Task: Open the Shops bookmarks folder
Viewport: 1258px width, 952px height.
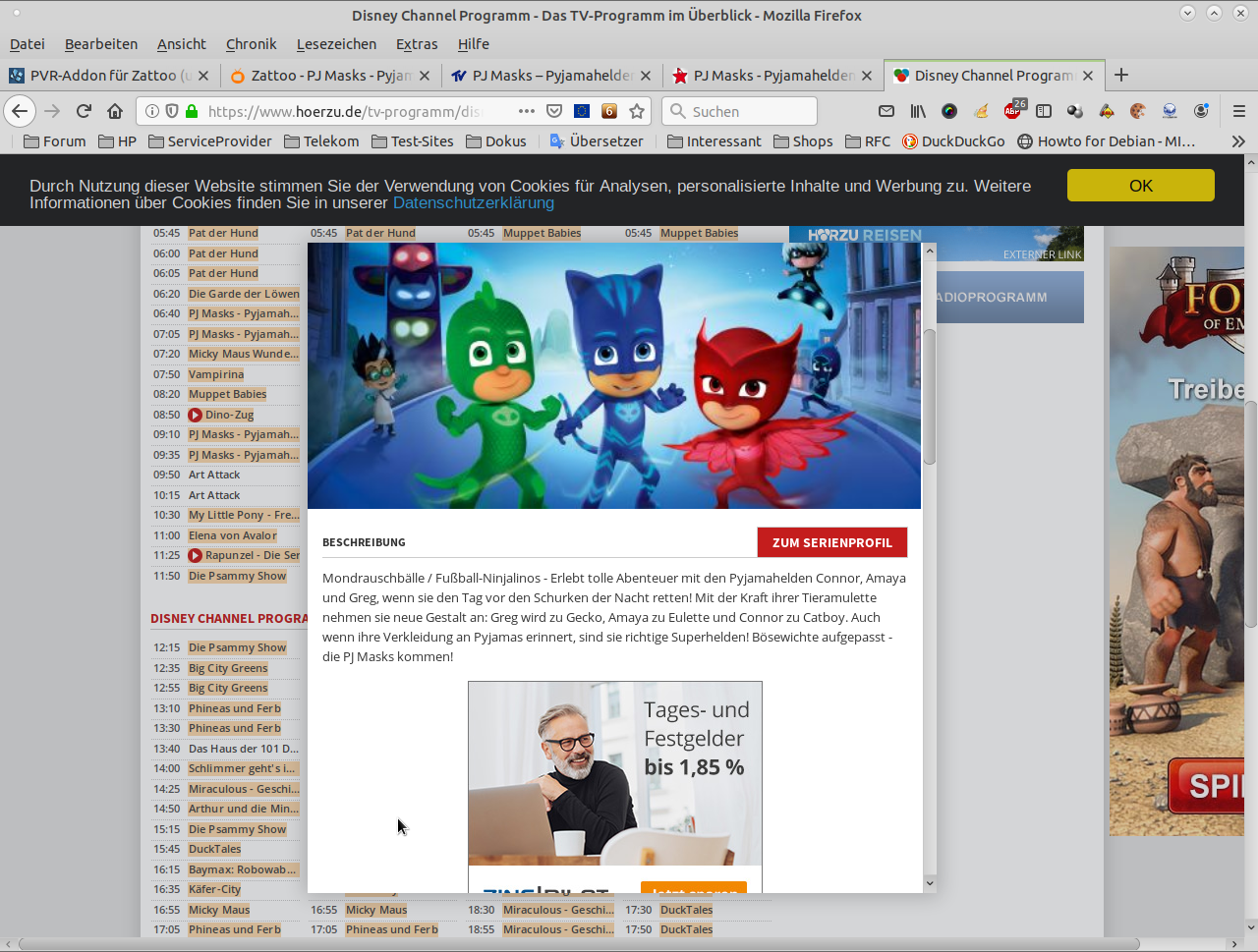Action: pos(804,141)
